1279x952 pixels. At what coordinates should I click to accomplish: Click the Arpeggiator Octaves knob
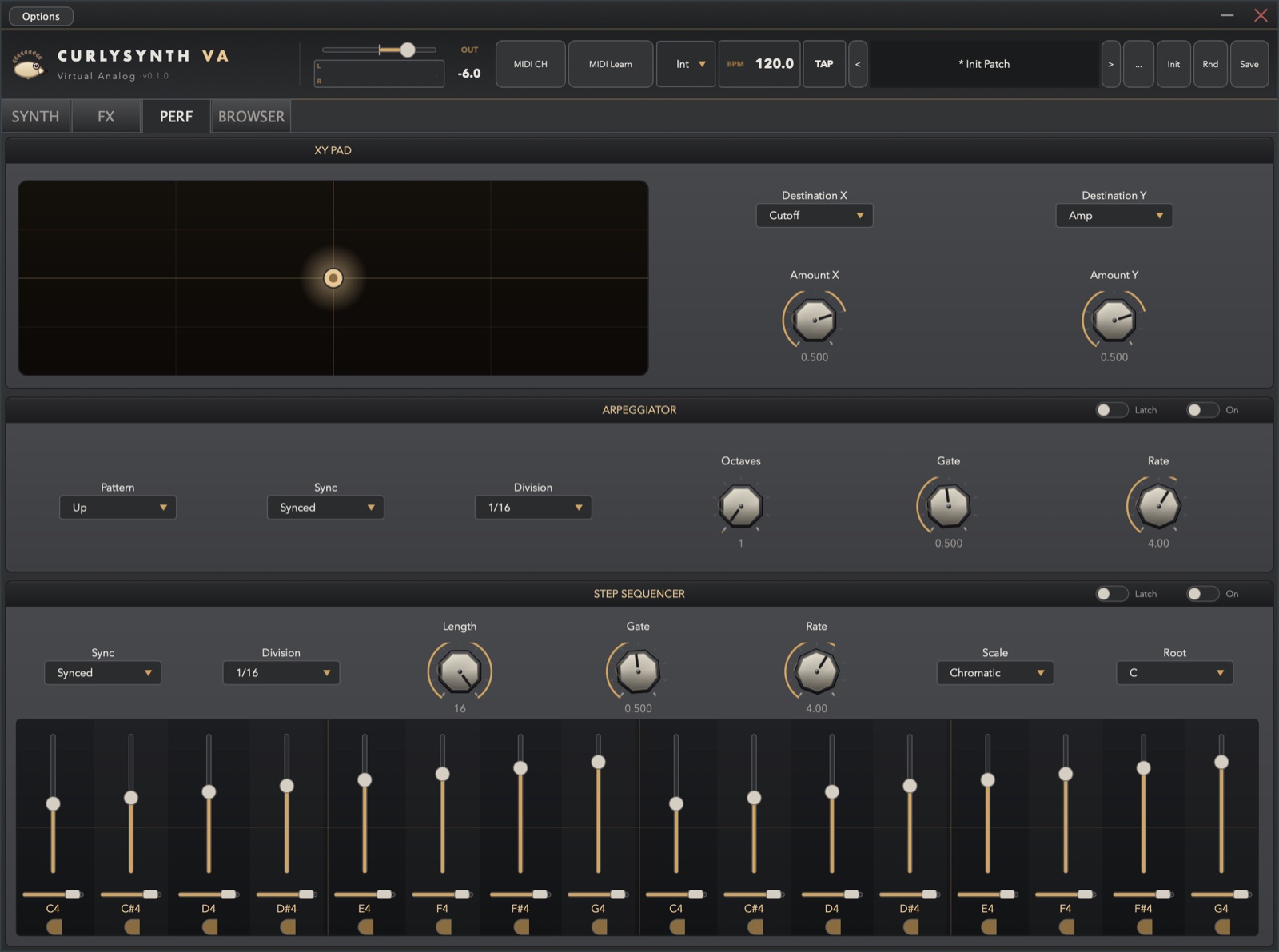741,506
